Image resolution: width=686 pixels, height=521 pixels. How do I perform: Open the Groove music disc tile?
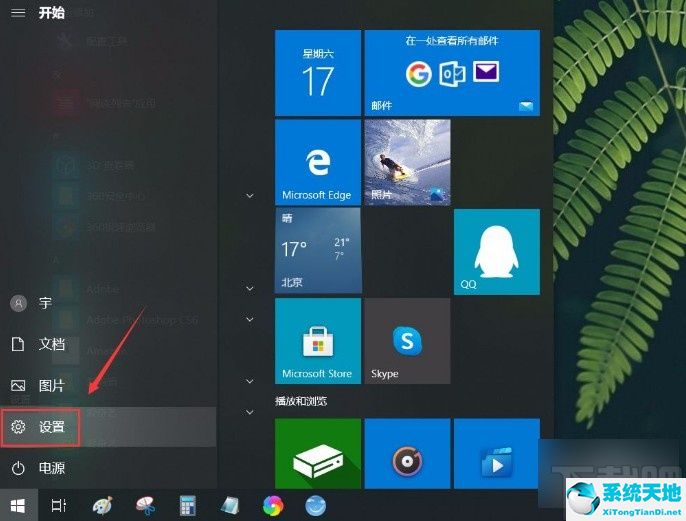click(407, 454)
